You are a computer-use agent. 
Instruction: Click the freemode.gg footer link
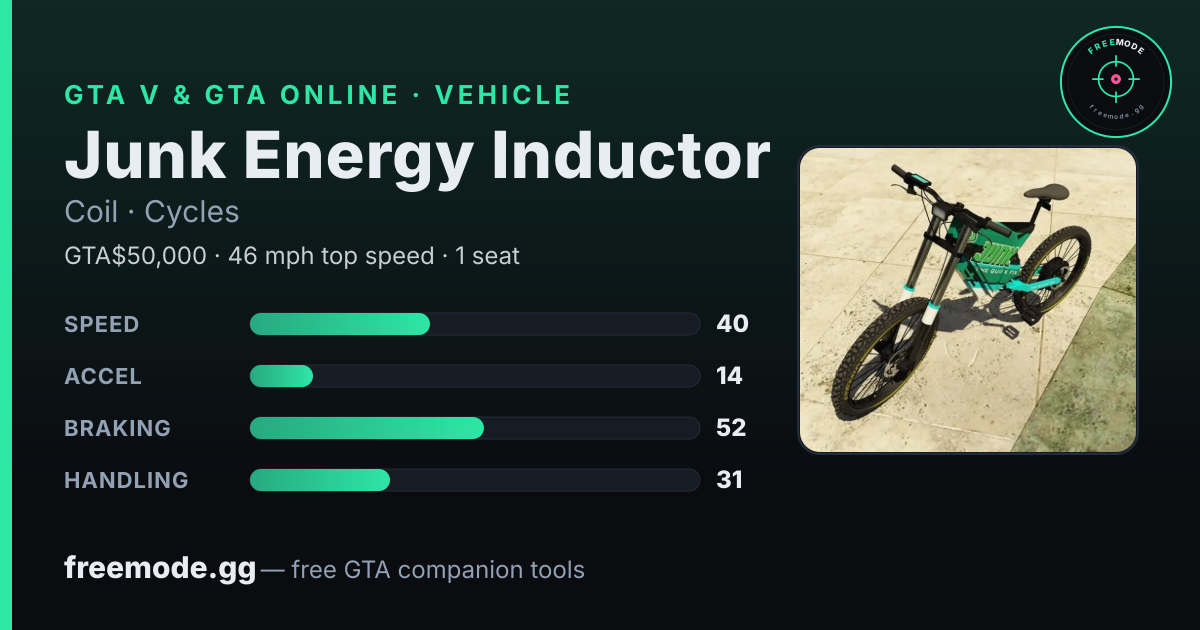tap(160, 569)
